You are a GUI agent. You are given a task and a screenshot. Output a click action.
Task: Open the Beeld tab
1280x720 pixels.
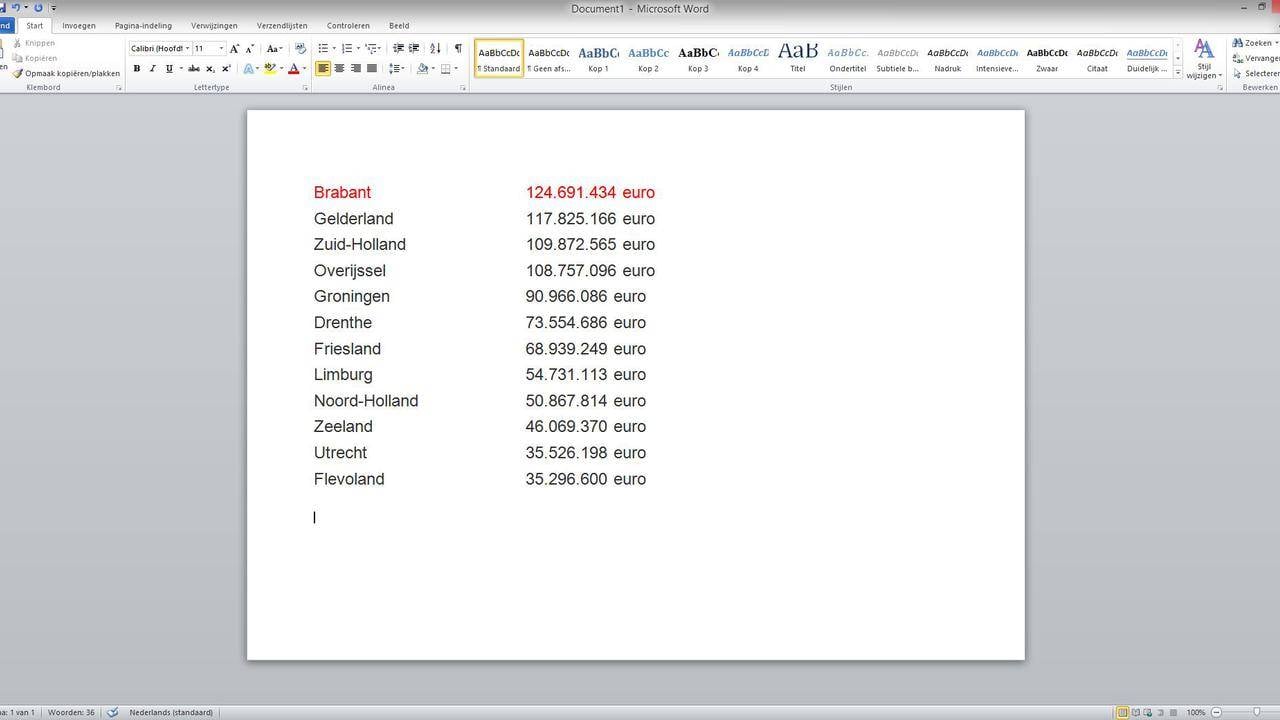(399, 25)
